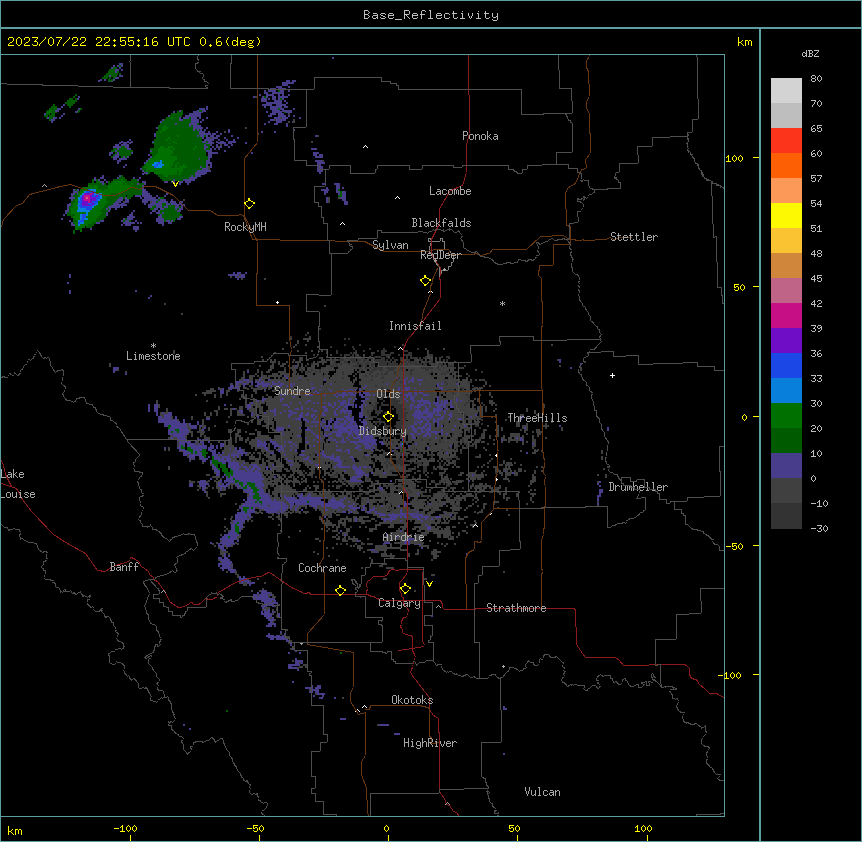Pick the dark orange 57–60 dBZ swatch
Screen dimensions: 862x842
point(786,165)
